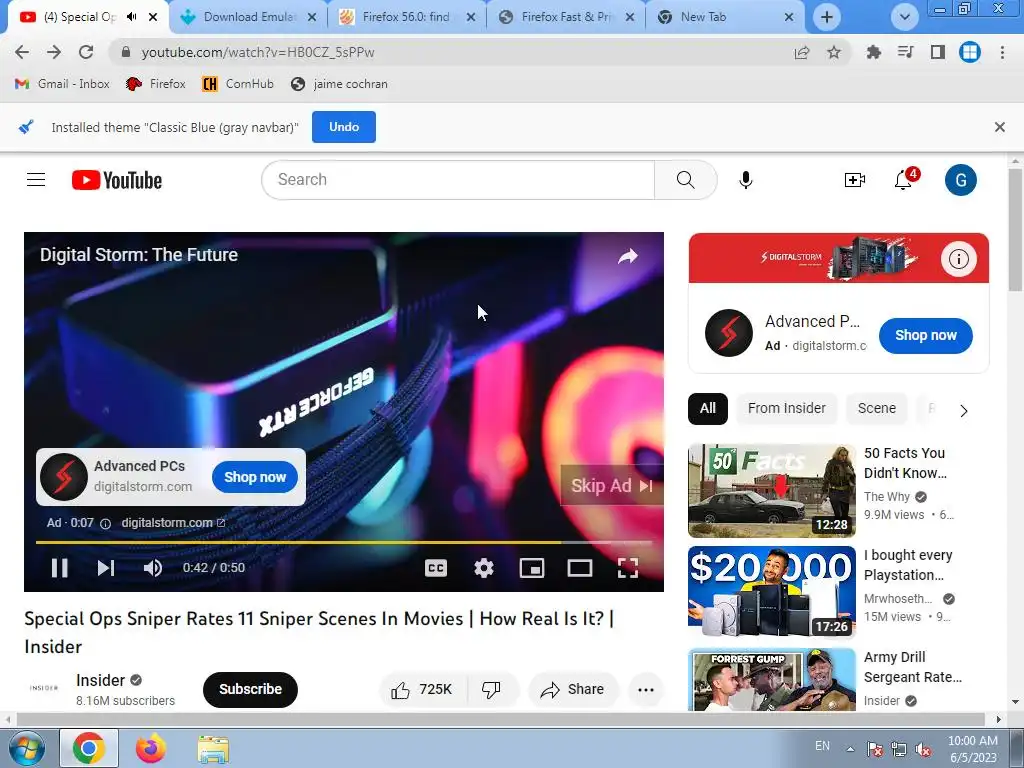Toggle closed captions in player

(x=436, y=568)
